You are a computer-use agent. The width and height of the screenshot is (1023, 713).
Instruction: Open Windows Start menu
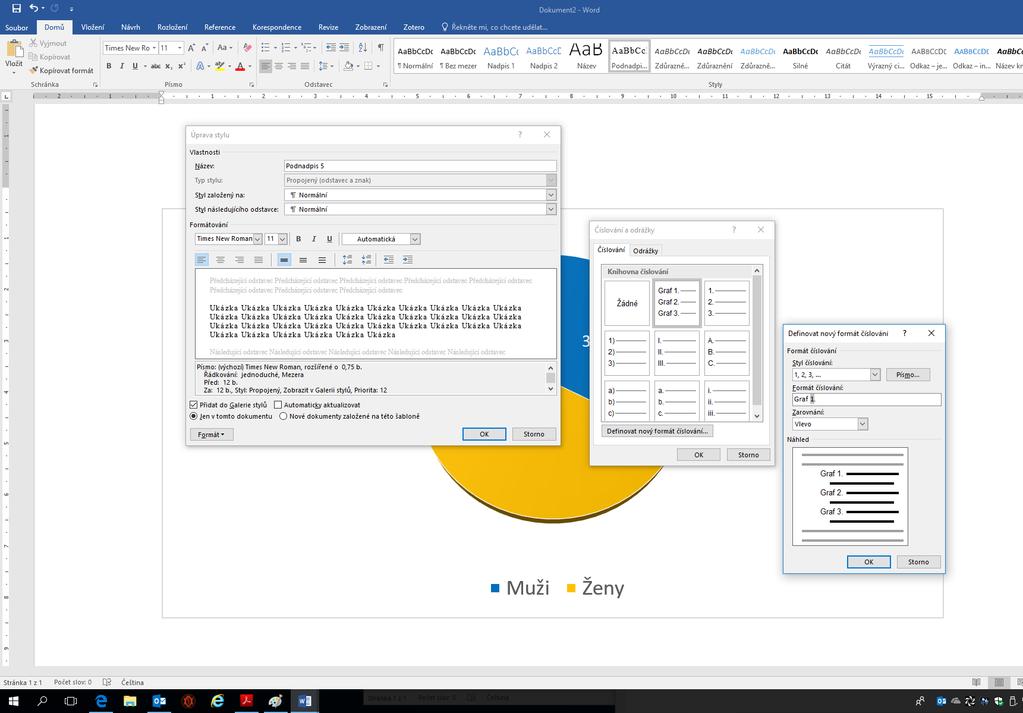(x=12, y=701)
